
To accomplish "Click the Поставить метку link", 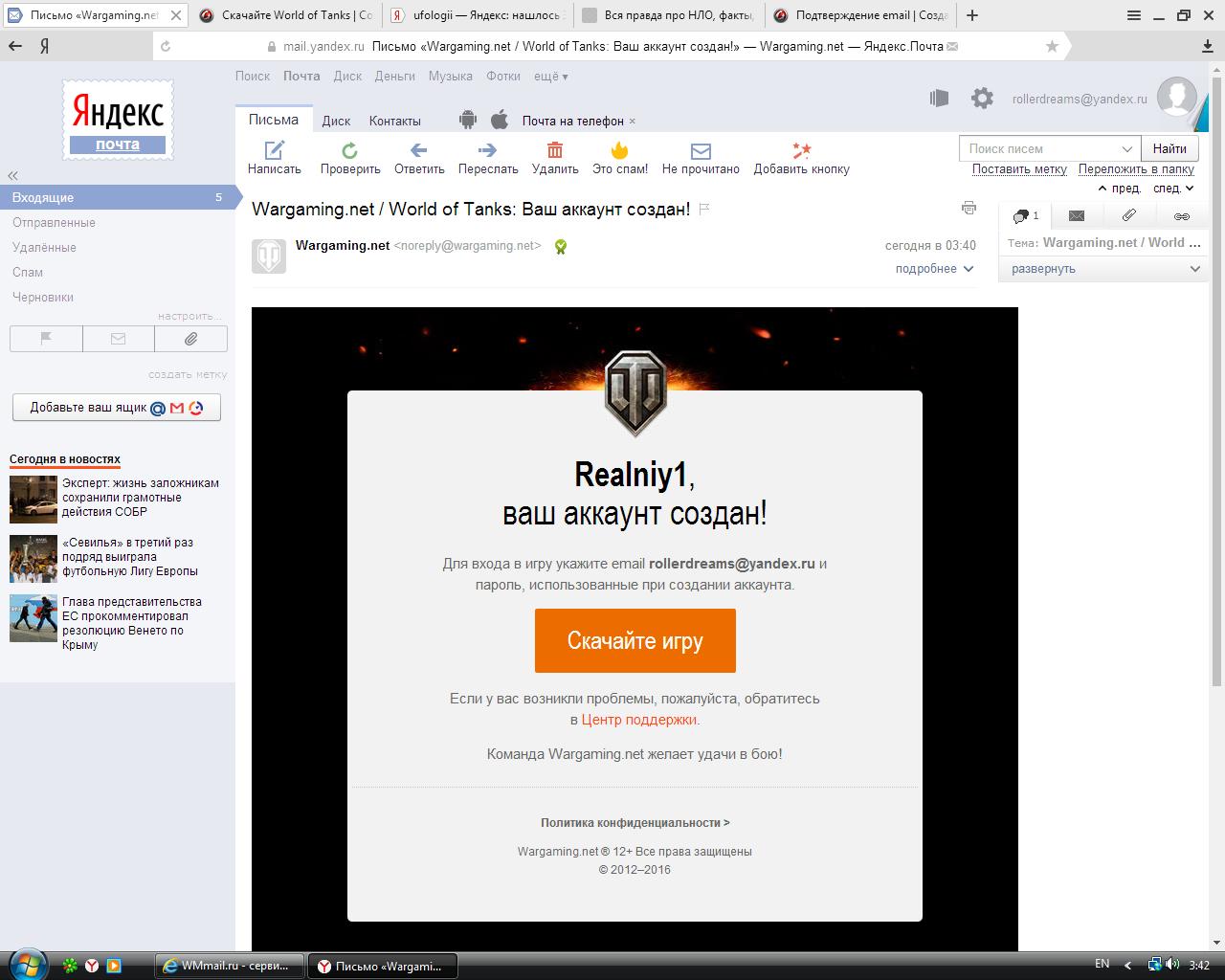I will [x=1019, y=168].
